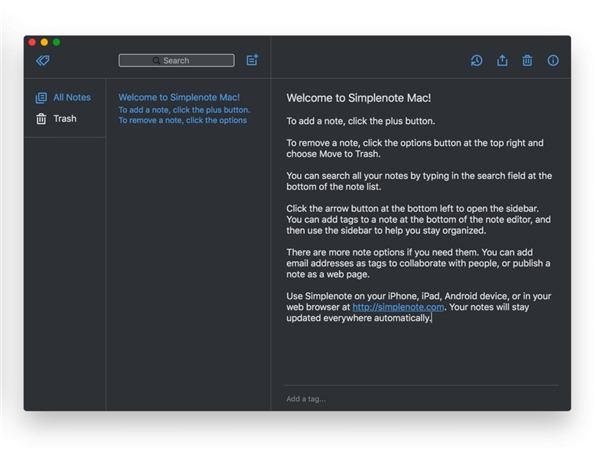
Task: Open note version history
Action: pyautogui.click(x=476, y=60)
